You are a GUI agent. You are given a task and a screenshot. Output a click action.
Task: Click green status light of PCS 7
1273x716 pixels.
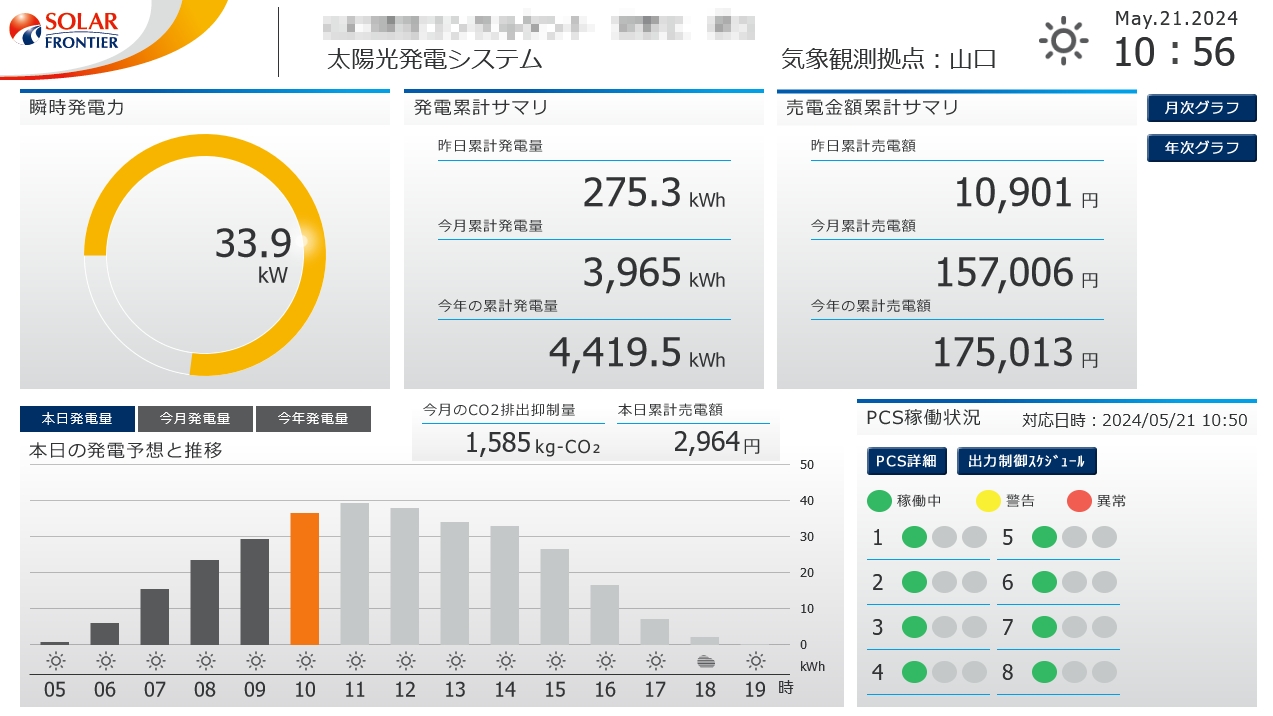tap(1044, 627)
